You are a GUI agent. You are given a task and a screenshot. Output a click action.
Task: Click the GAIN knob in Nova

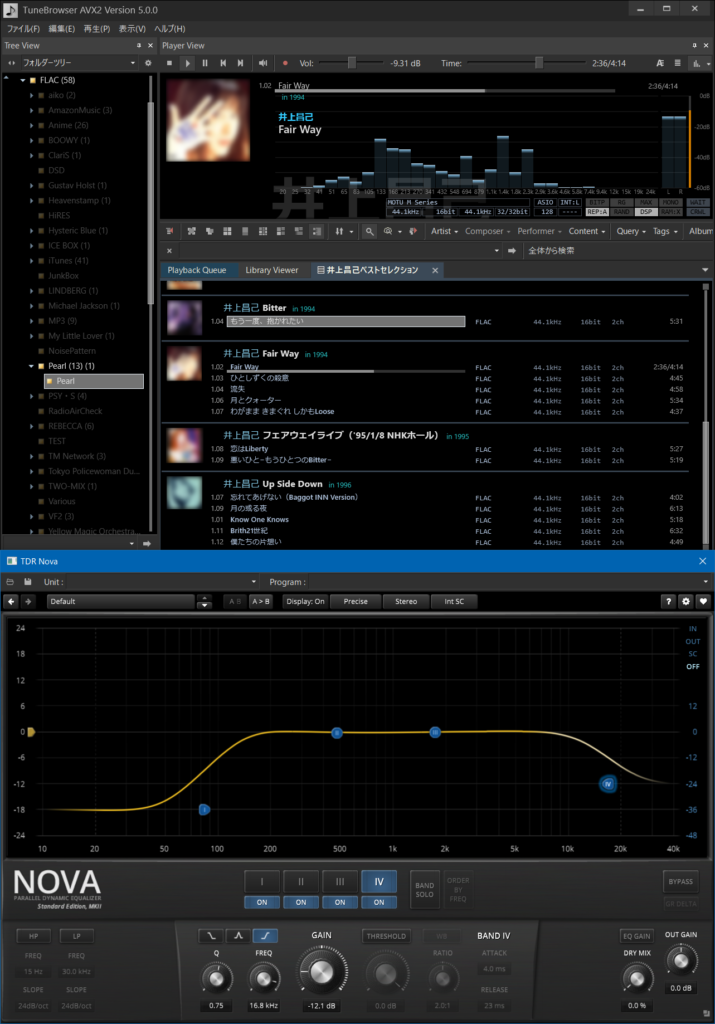coord(321,971)
